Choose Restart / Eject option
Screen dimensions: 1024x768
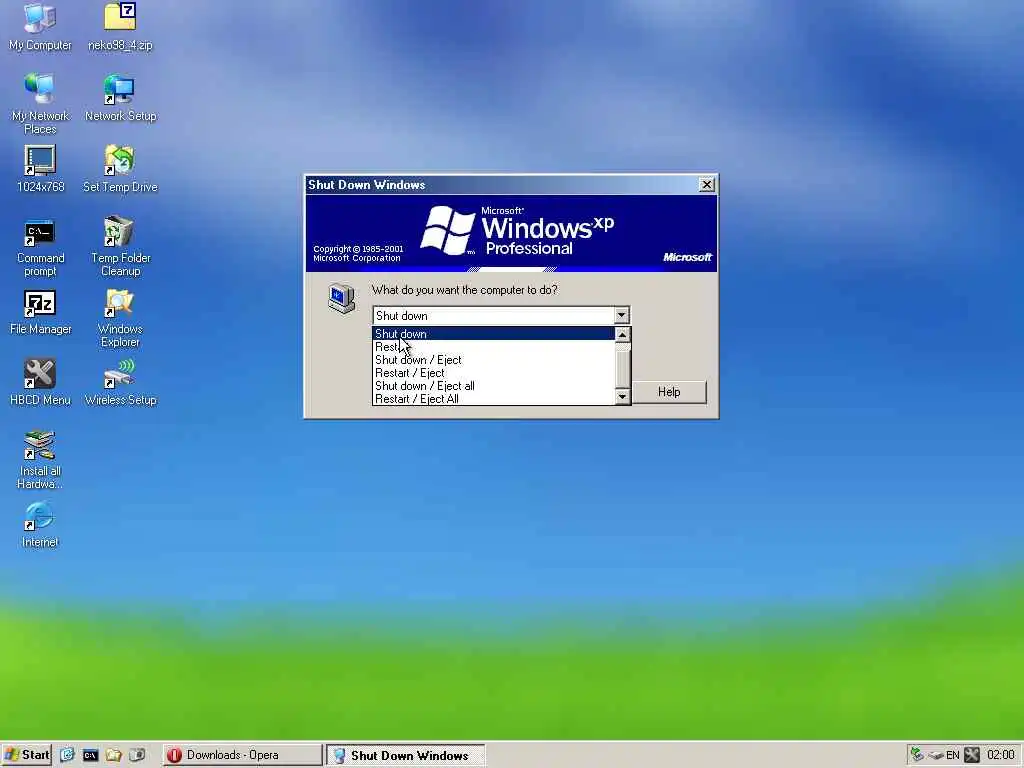tap(493, 373)
